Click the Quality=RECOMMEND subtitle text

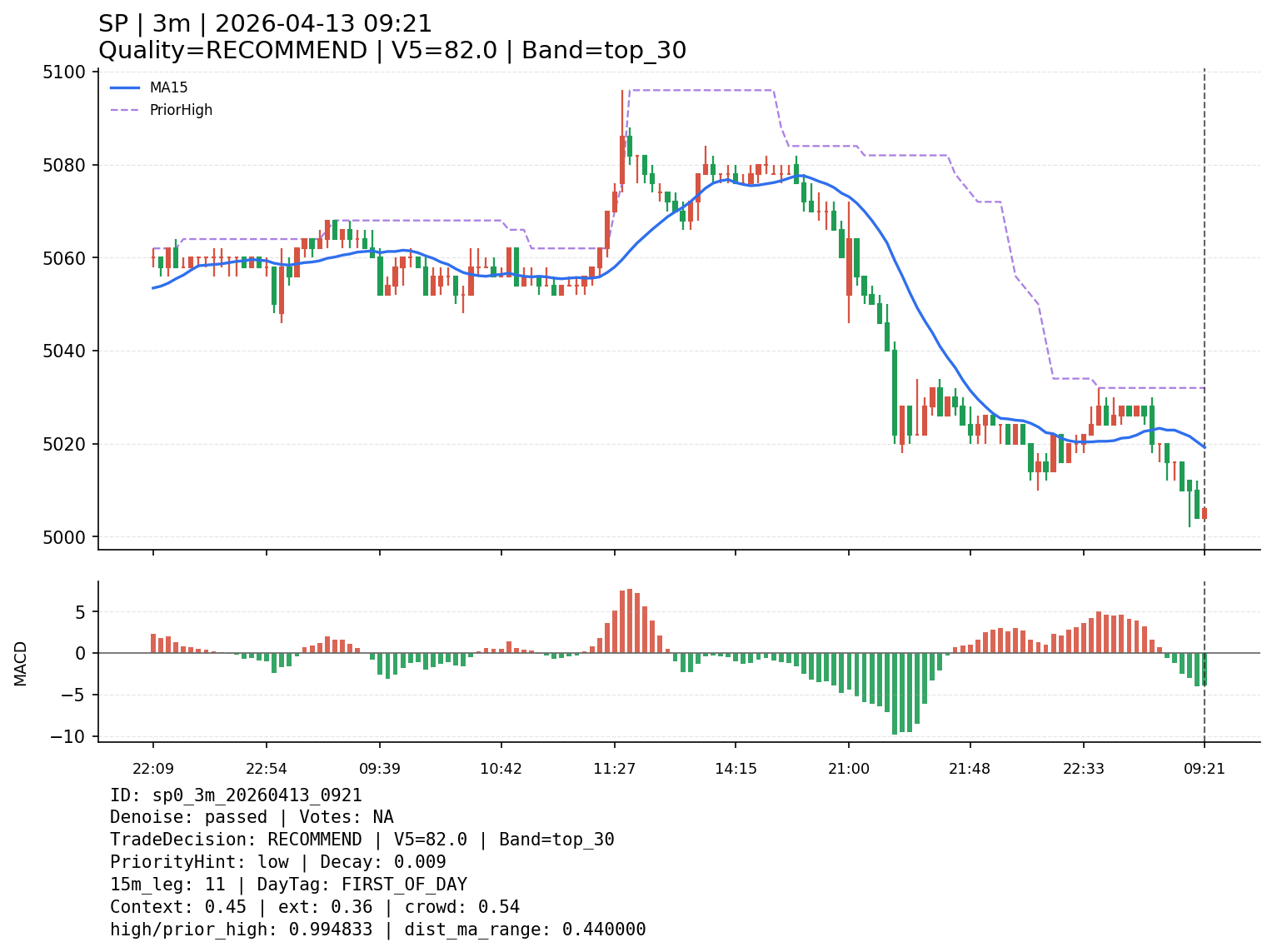[392, 51]
